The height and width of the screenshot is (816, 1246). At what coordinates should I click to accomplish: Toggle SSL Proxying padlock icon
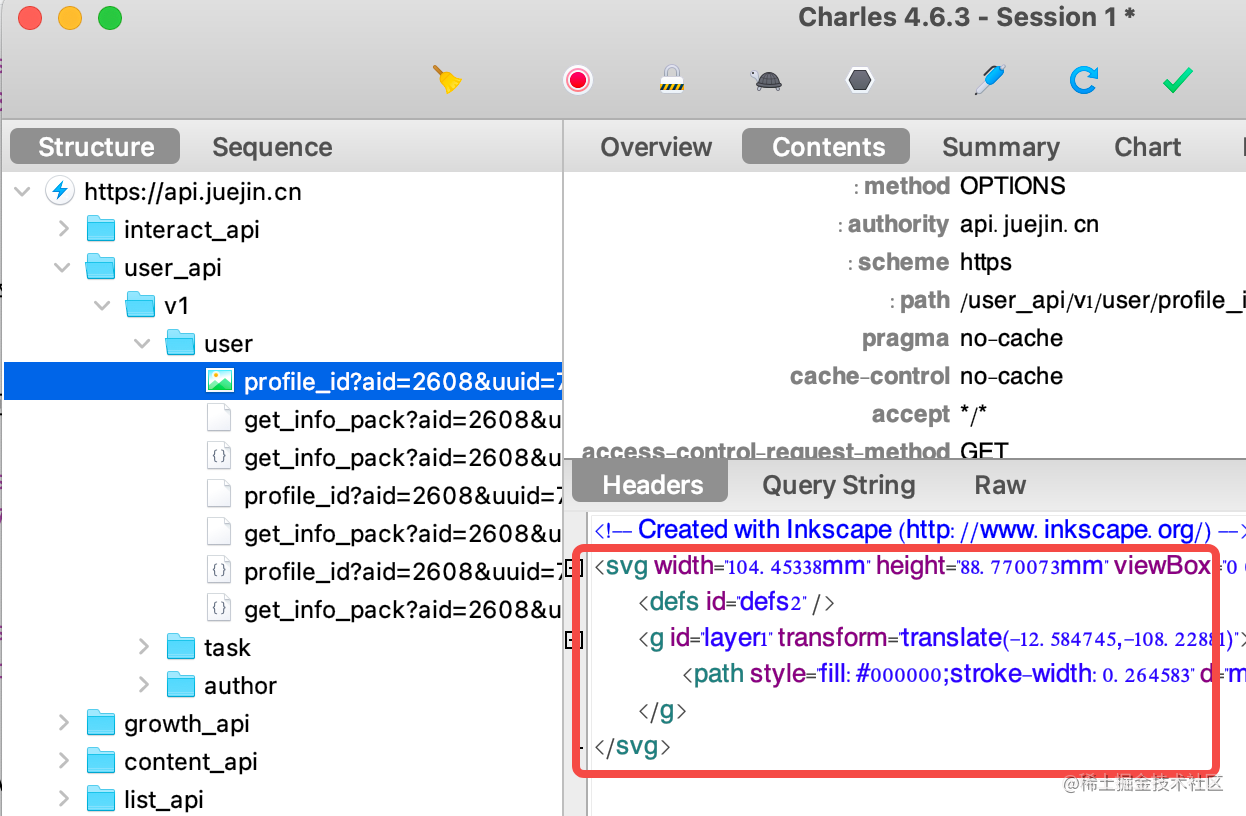(670, 79)
